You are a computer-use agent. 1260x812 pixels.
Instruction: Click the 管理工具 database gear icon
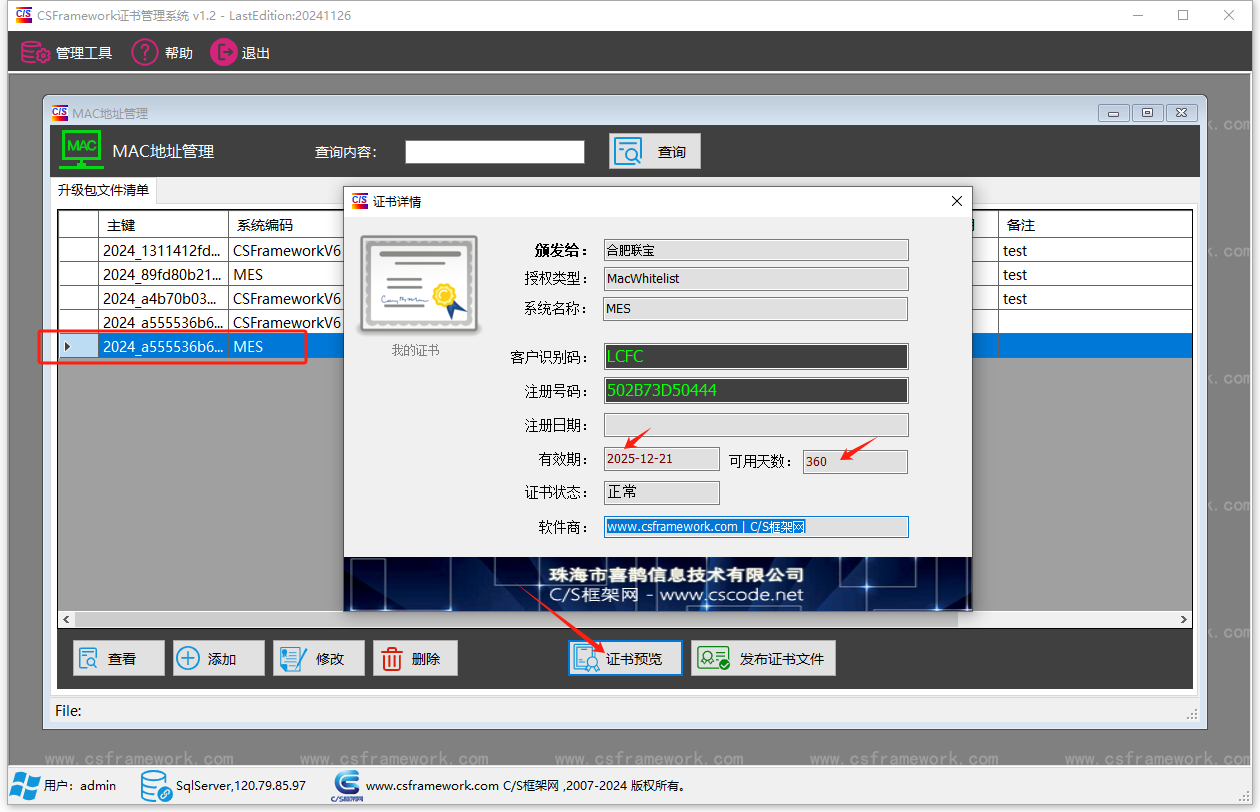coord(36,53)
